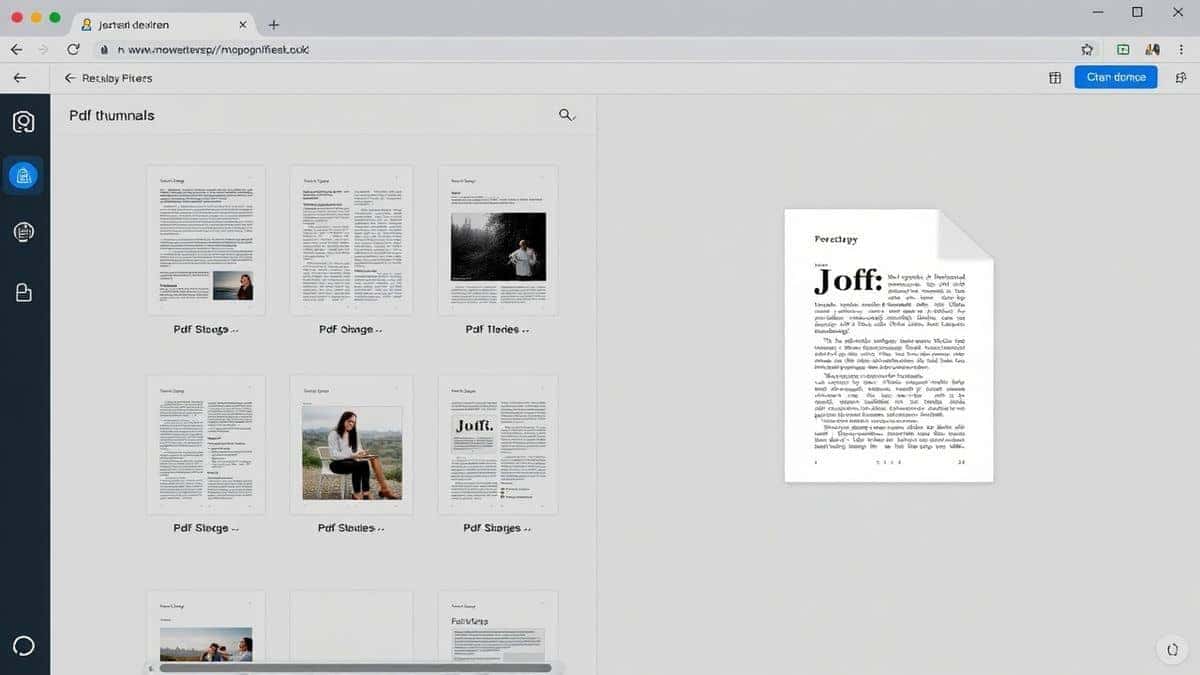Click the app back arrow above the sidebar
1200x675 pixels.
click(x=19, y=77)
